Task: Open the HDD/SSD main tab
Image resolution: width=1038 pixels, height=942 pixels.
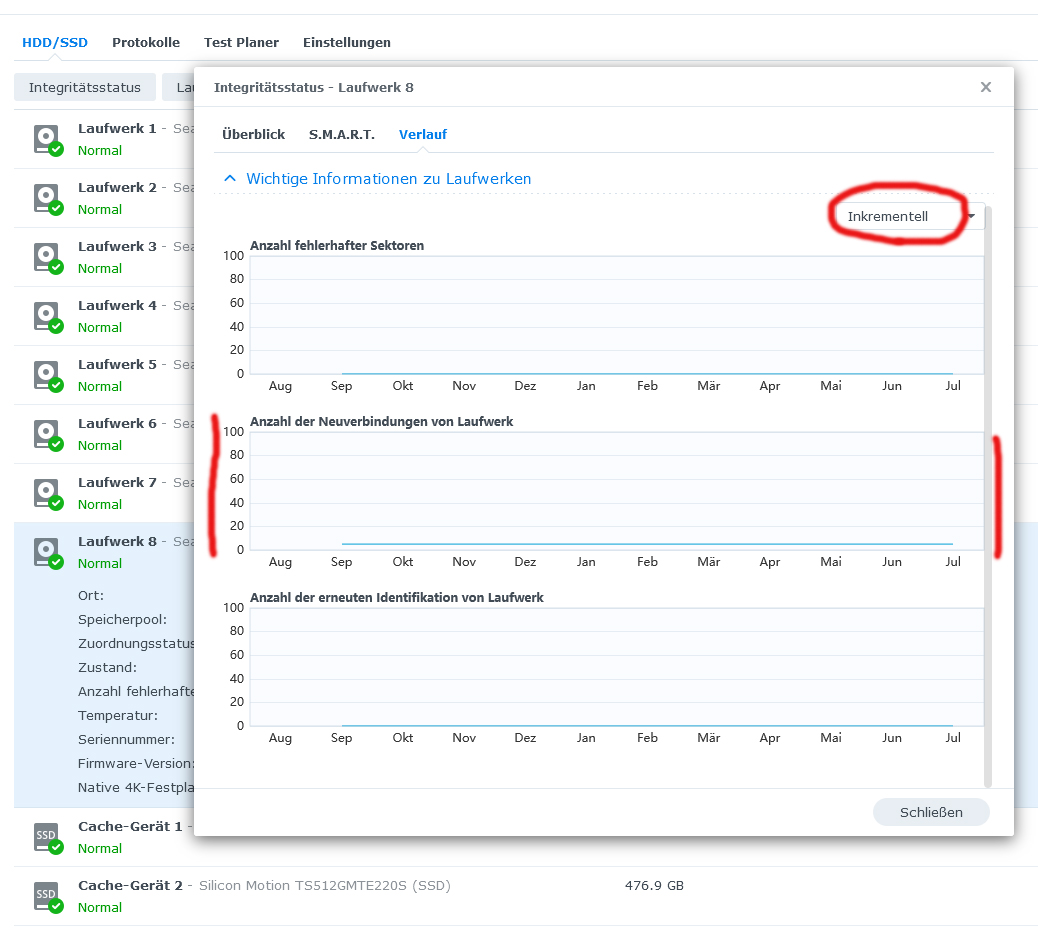Action: pos(55,42)
